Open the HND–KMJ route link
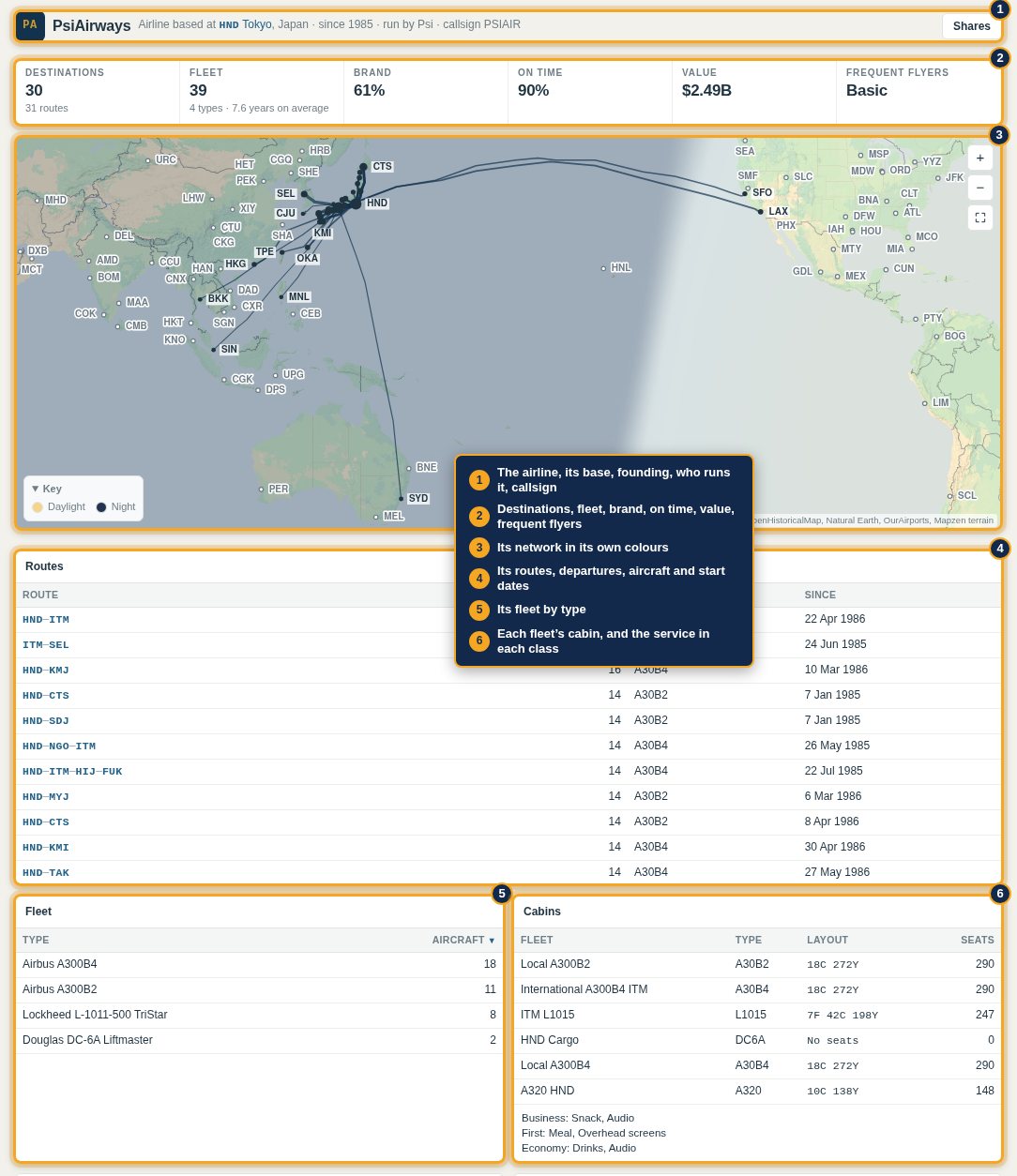The width and height of the screenshot is (1017, 1176). [46, 671]
